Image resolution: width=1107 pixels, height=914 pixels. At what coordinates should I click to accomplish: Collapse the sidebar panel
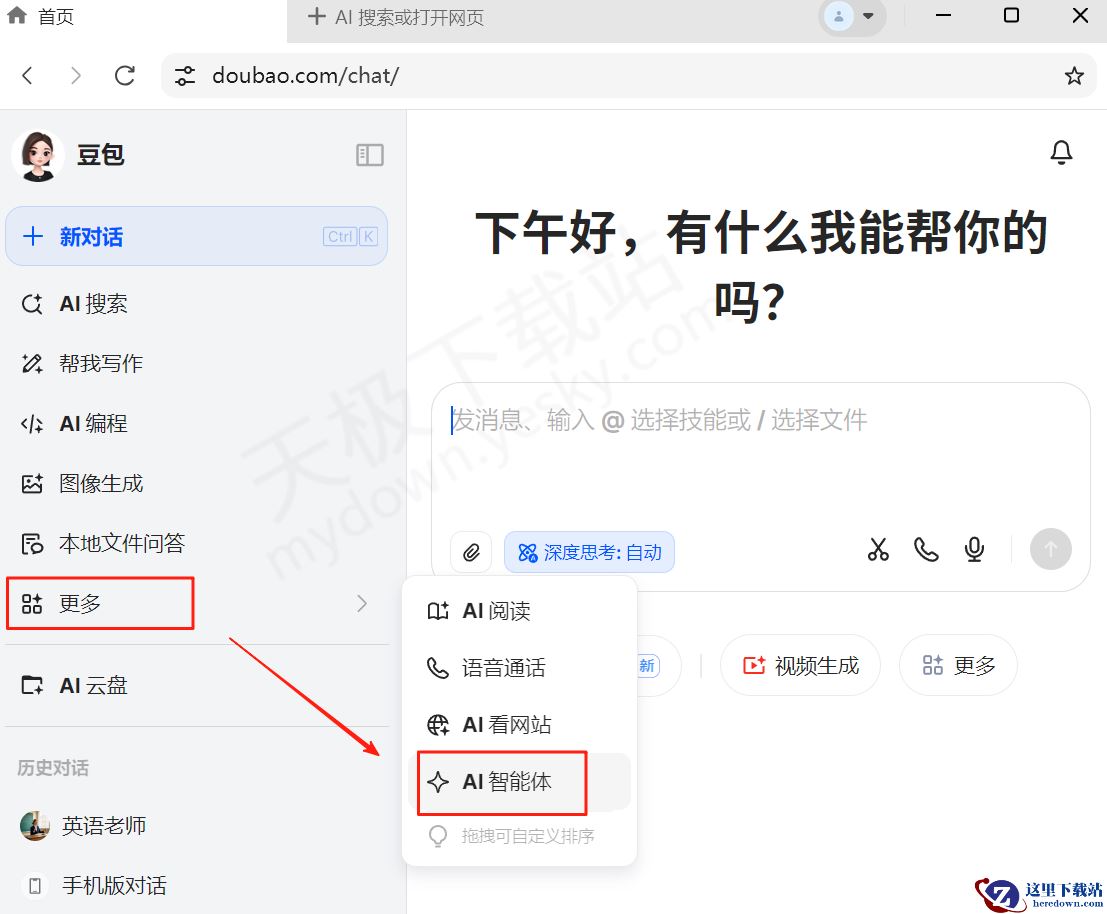[370, 155]
